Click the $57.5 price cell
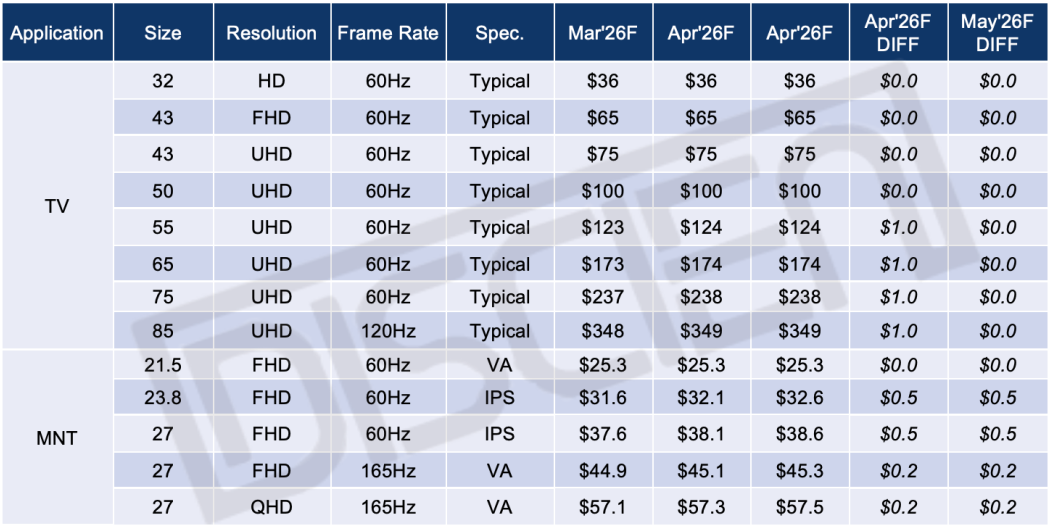This screenshot has width=1050, height=528. click(799, 507)
